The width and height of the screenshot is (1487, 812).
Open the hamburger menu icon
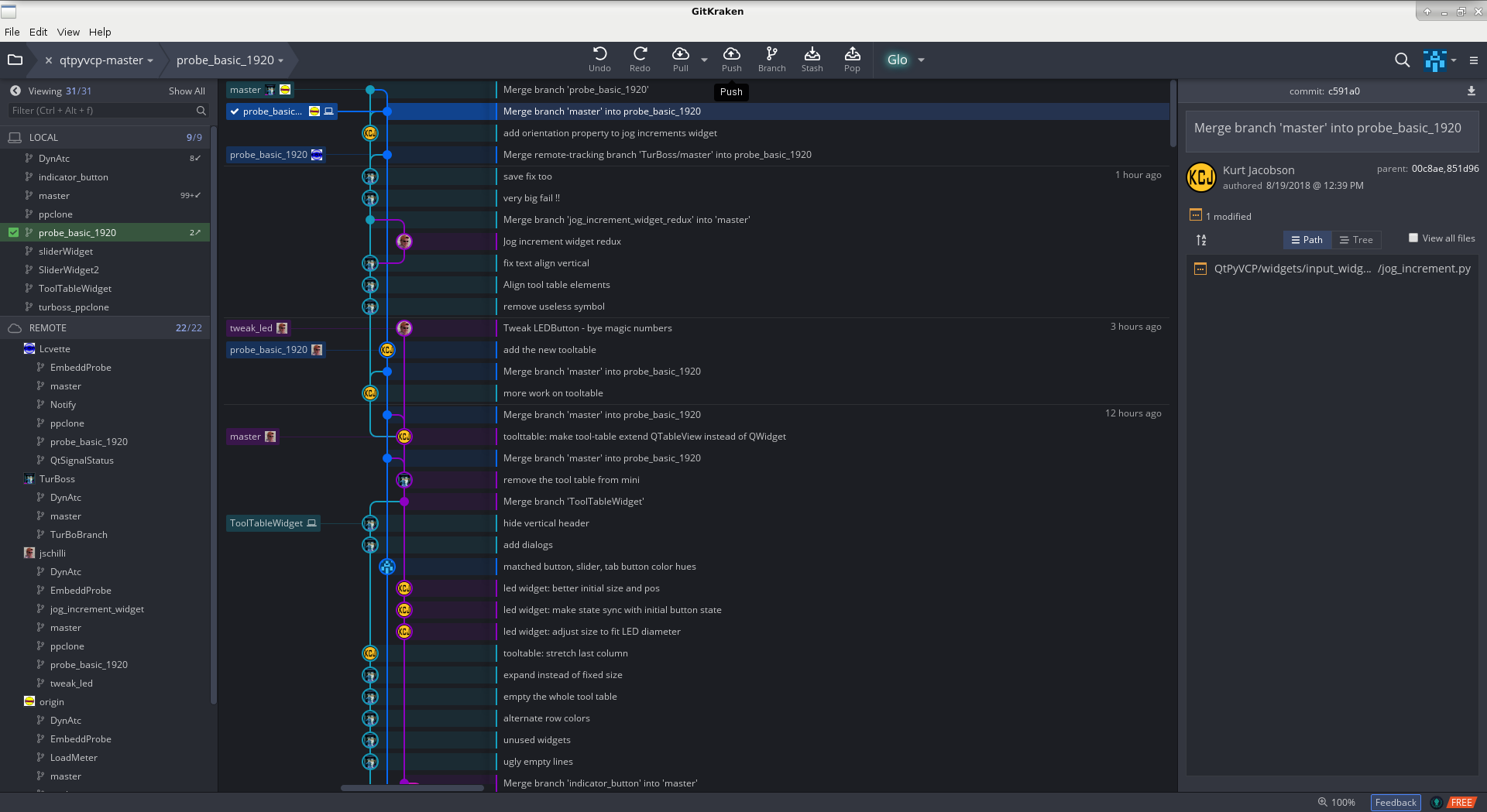click(1474, 60)
